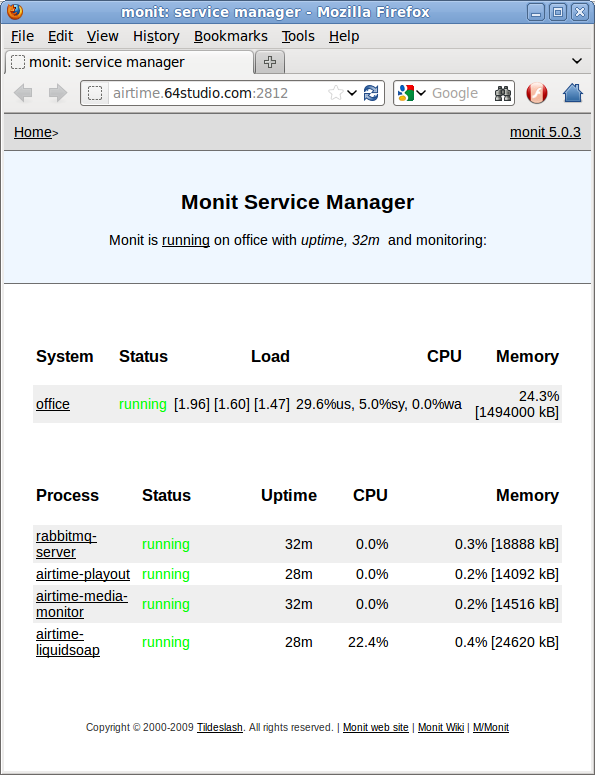Click the bookmark star icon in address bar

click(x=336, y=93)
